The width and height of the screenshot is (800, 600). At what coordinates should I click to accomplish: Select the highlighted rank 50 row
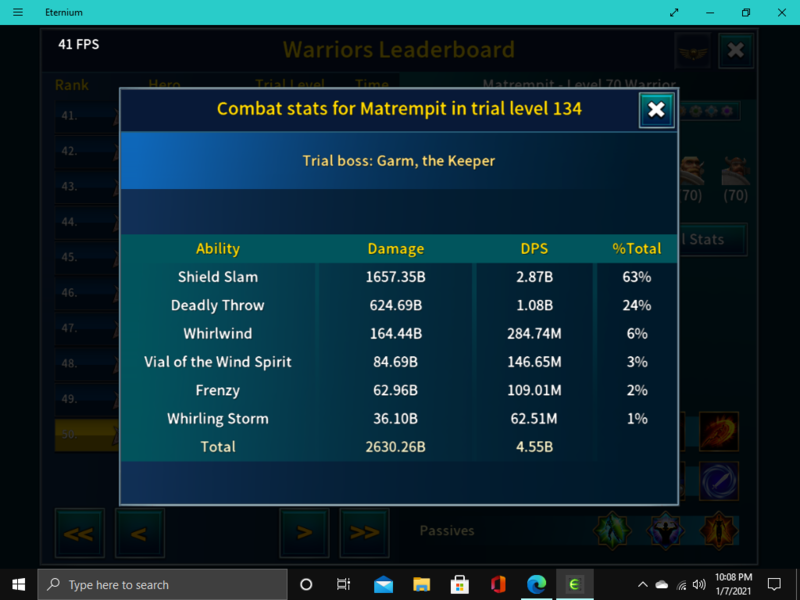click(86, 435)
